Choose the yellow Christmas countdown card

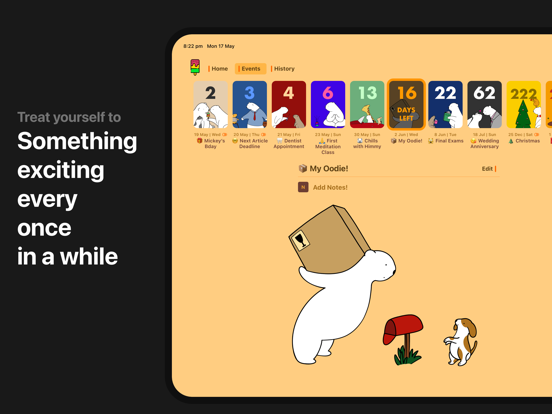coord(523,105)
